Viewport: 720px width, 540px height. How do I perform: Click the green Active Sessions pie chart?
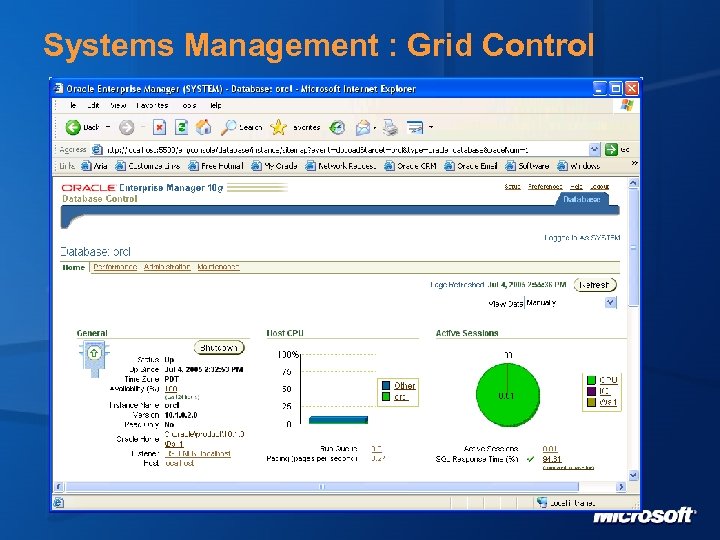click(508, 395)
